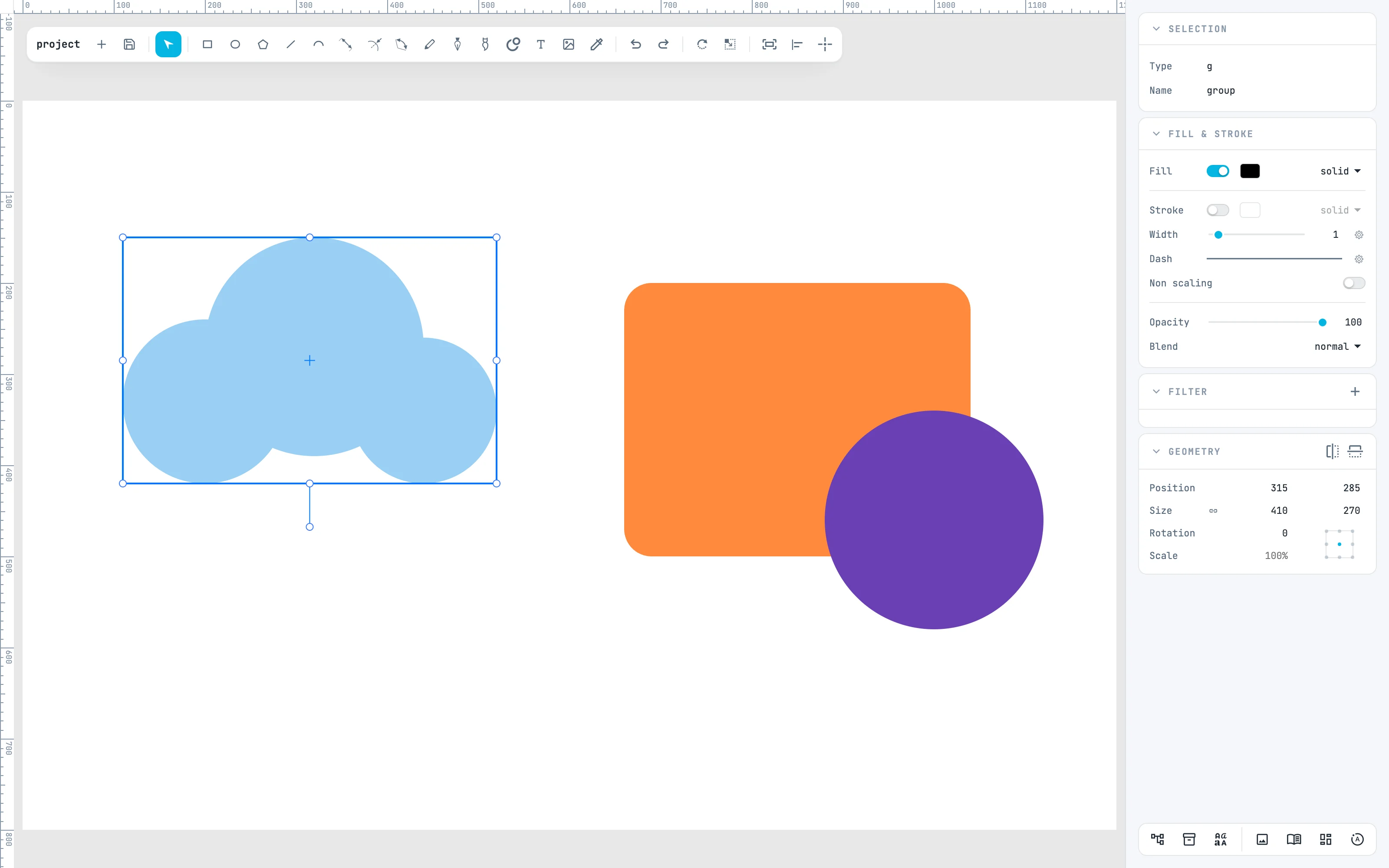
Task: Click the project name label
Action: click(x=58, y=44)
